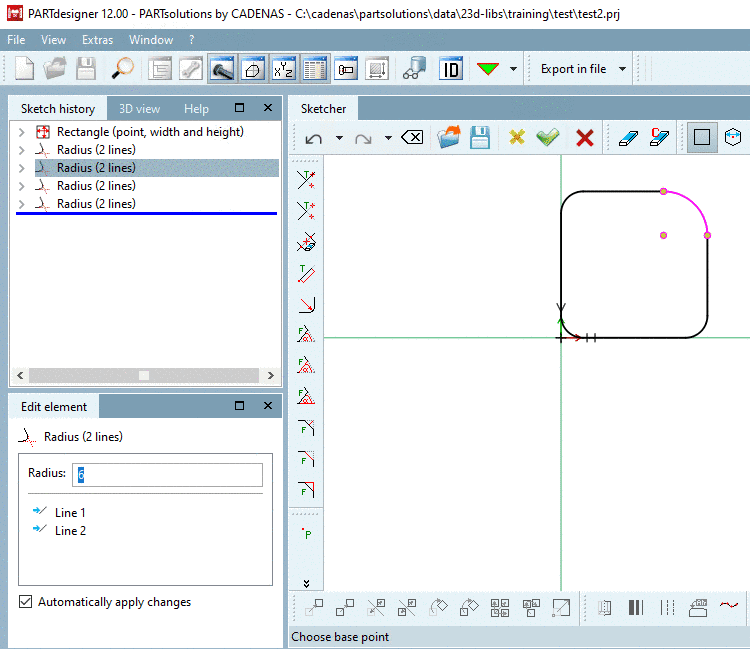Click the backspace delete-last icon
This screenshot has height=649, width=750.
411,138
